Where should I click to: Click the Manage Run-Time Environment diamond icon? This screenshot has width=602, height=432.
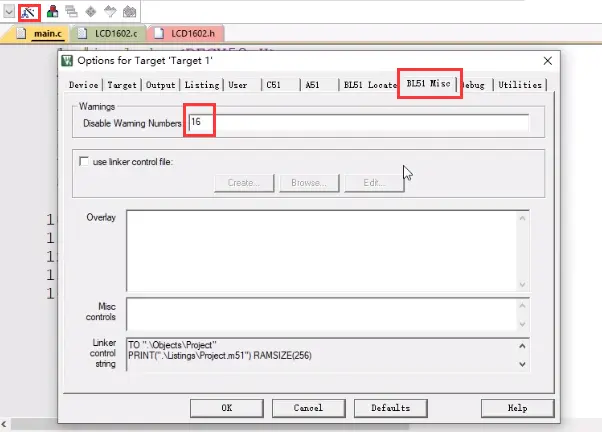pyautogui.click(x=91, y=12)
